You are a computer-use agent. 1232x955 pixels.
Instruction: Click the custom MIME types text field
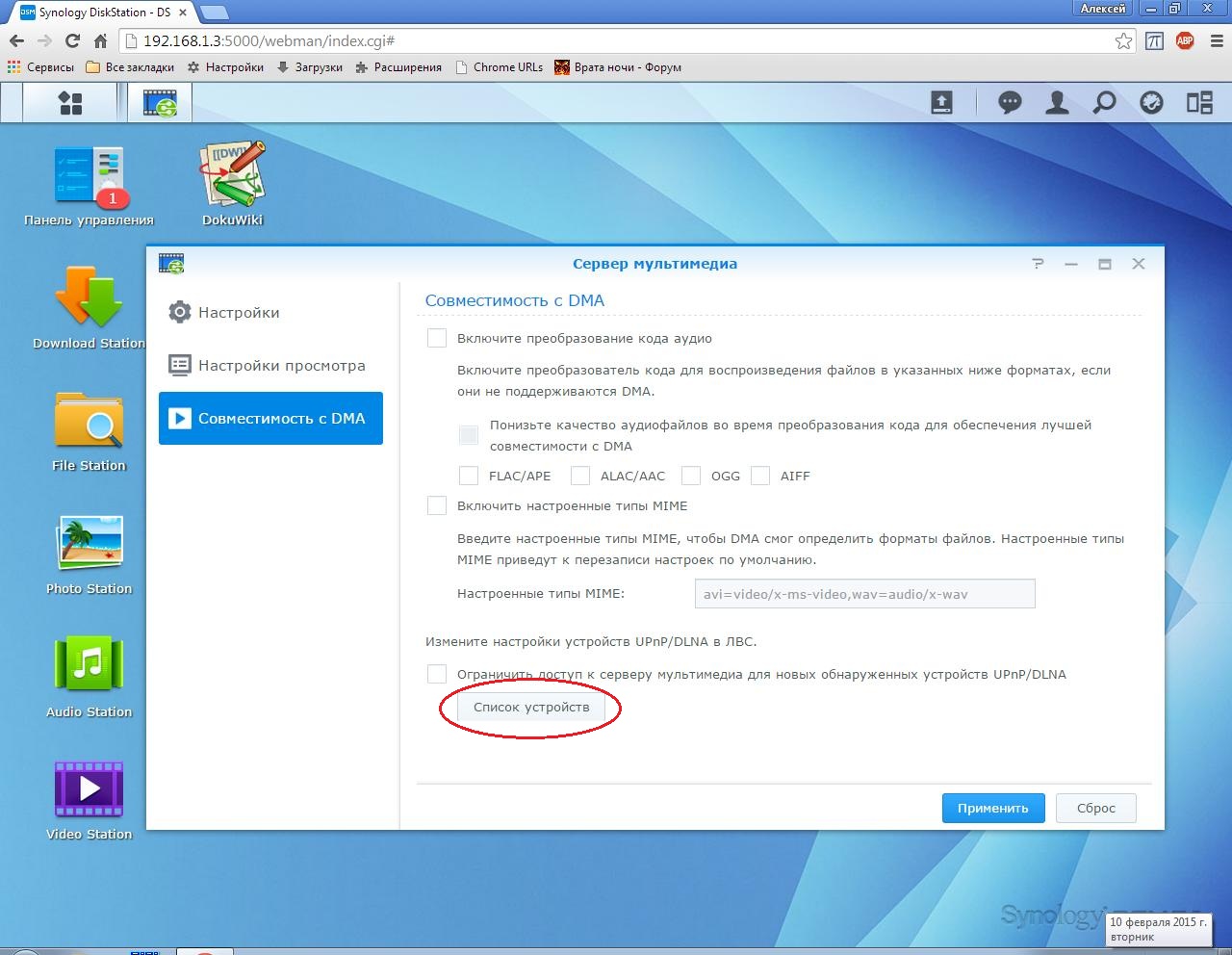(864, 594)
